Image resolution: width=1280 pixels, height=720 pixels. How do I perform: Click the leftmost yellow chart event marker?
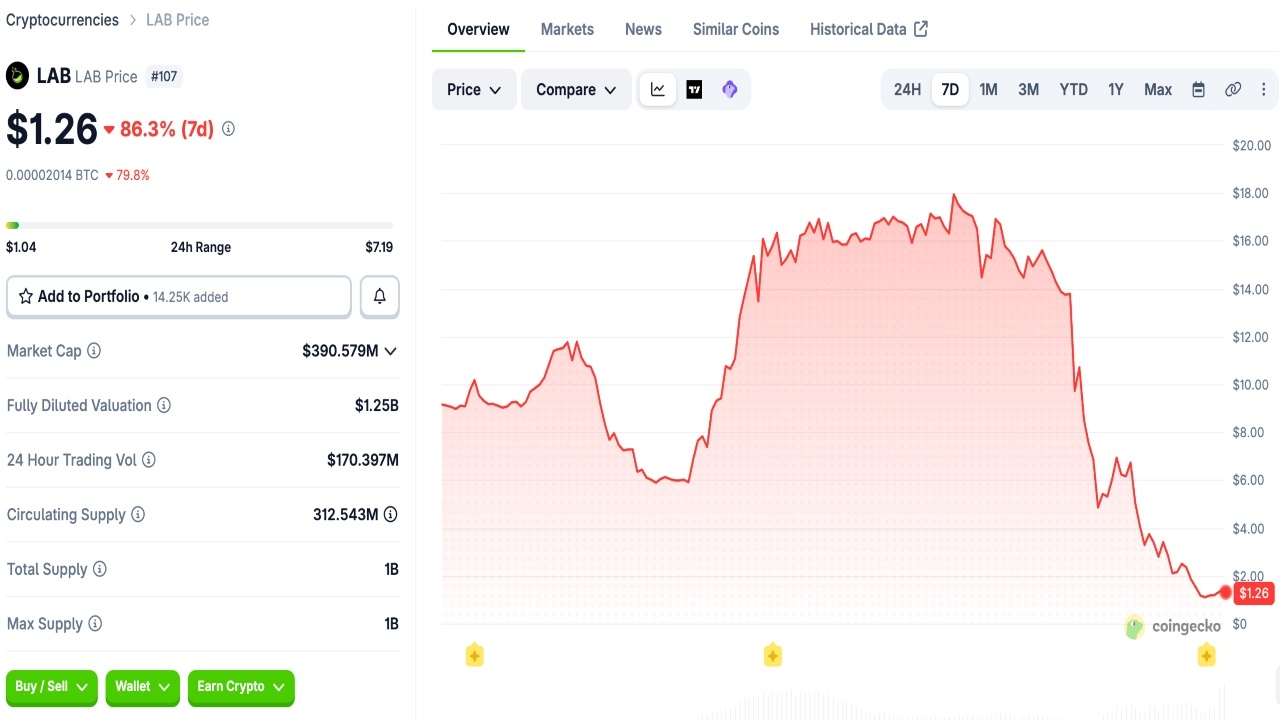tap(475, 656)
